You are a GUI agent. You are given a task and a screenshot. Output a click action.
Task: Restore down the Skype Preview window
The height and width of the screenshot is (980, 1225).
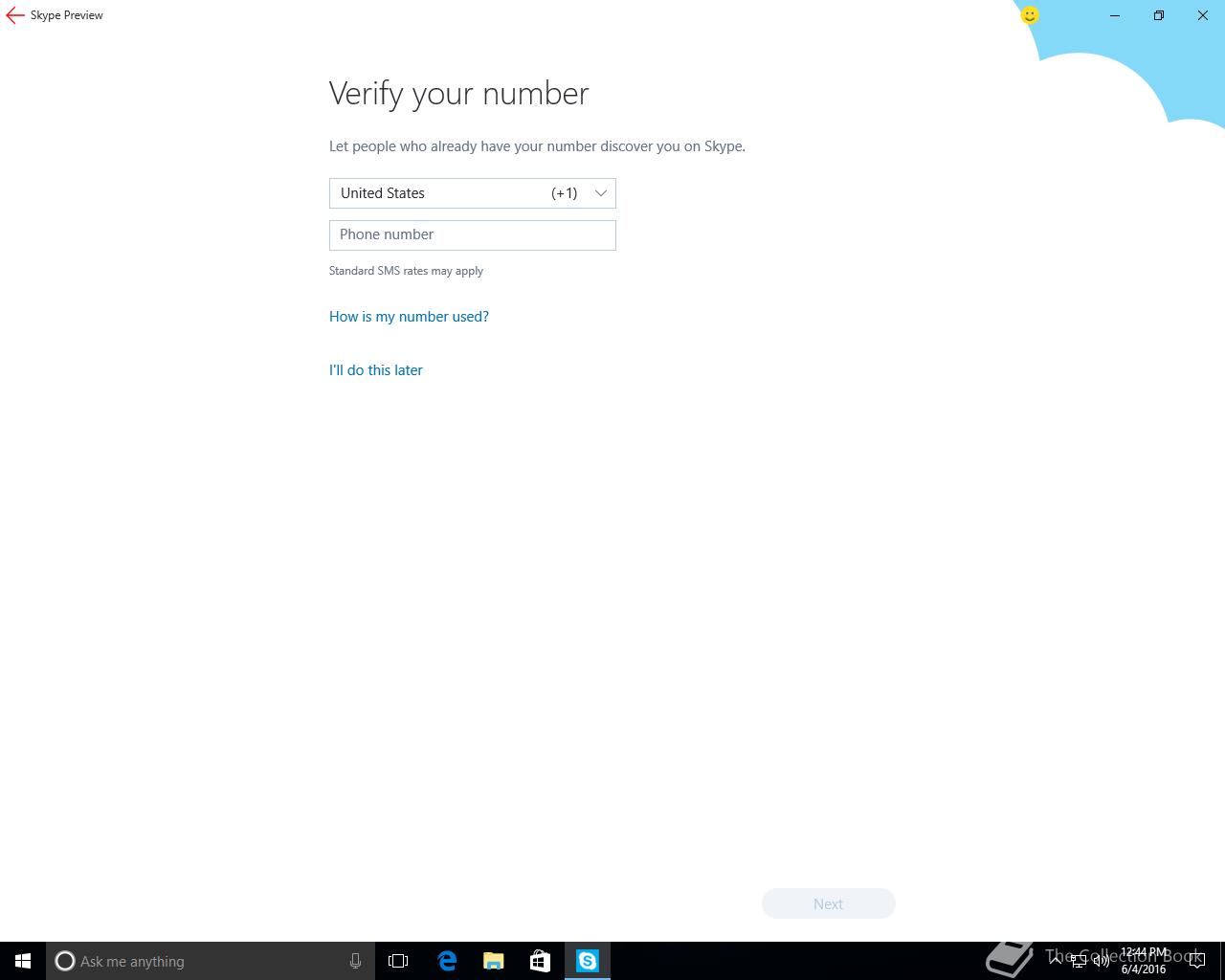point(1159,15)
